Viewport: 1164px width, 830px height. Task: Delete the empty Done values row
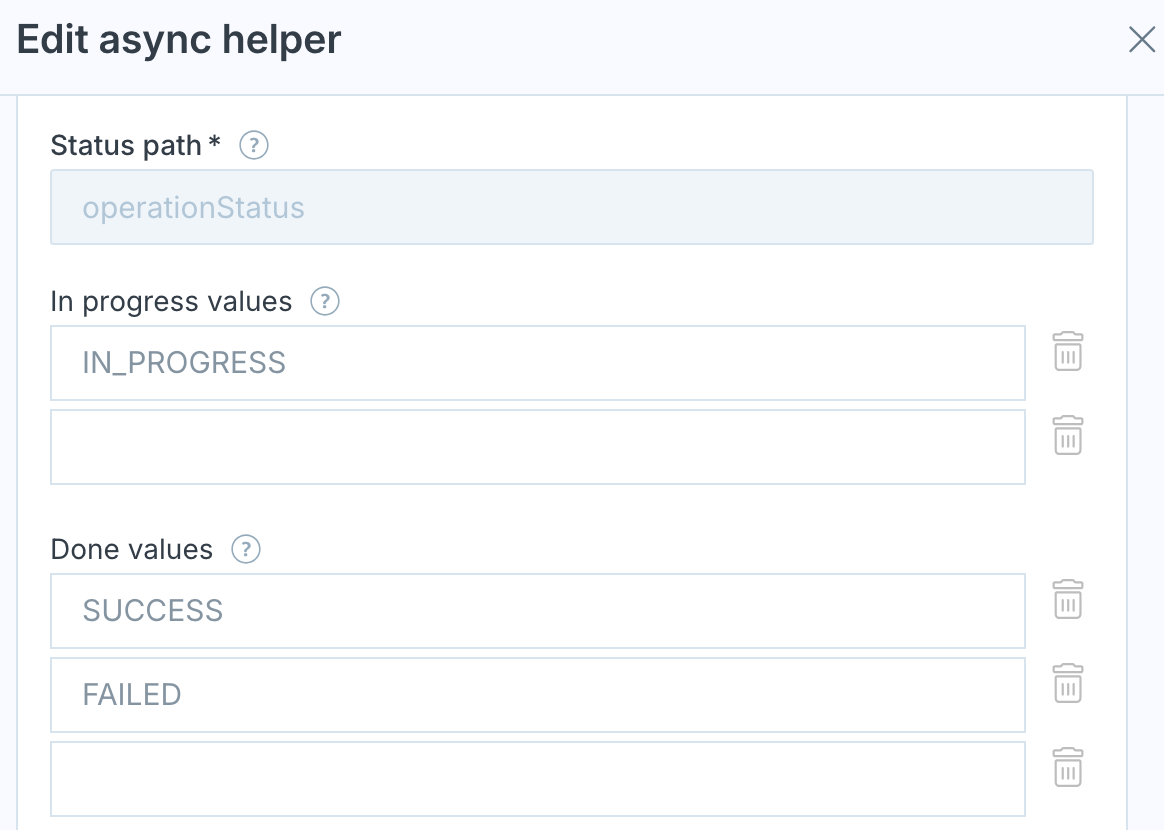[x=1067, y=767]
